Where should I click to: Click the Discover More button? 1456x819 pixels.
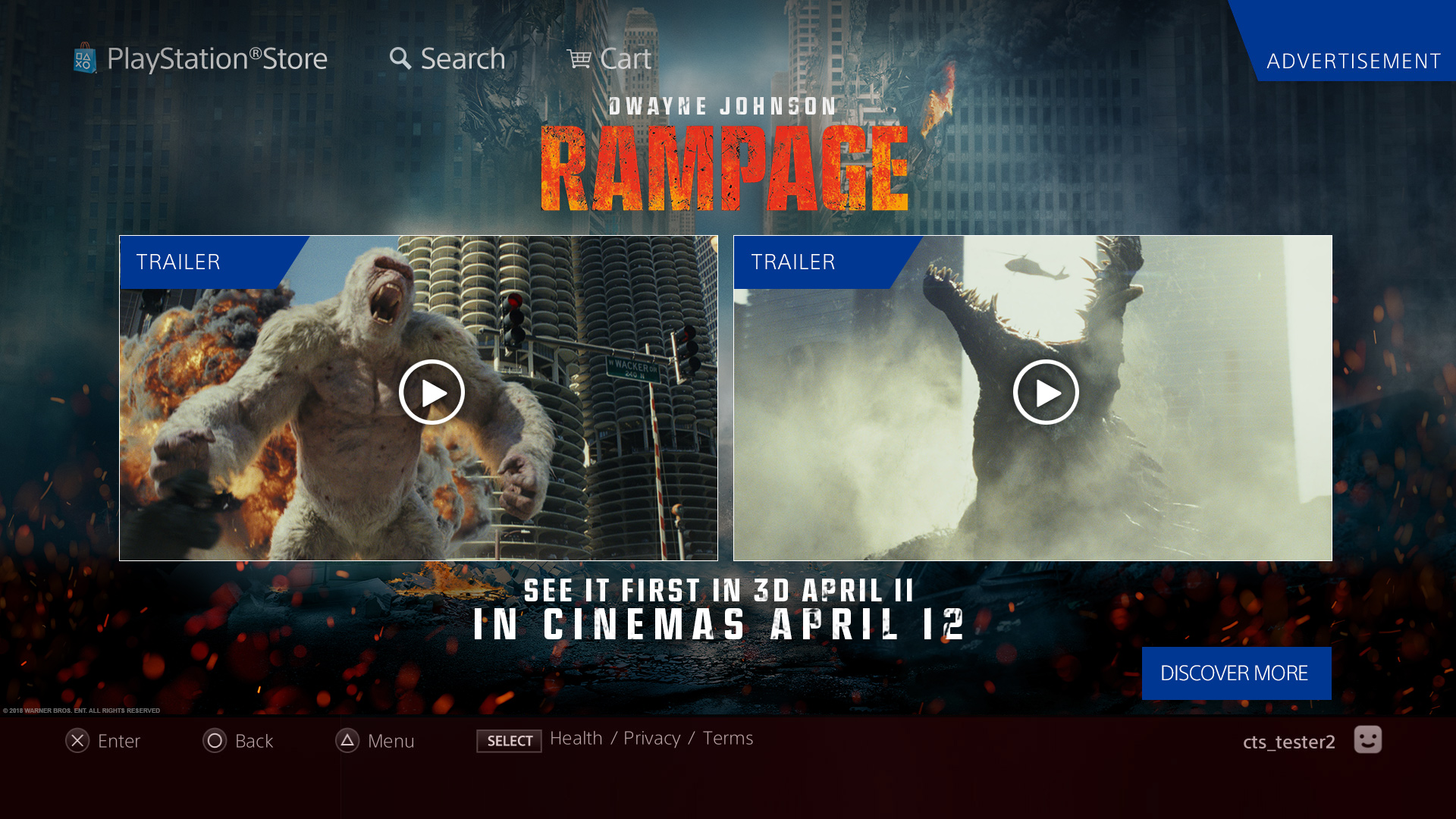[1237, 673]
